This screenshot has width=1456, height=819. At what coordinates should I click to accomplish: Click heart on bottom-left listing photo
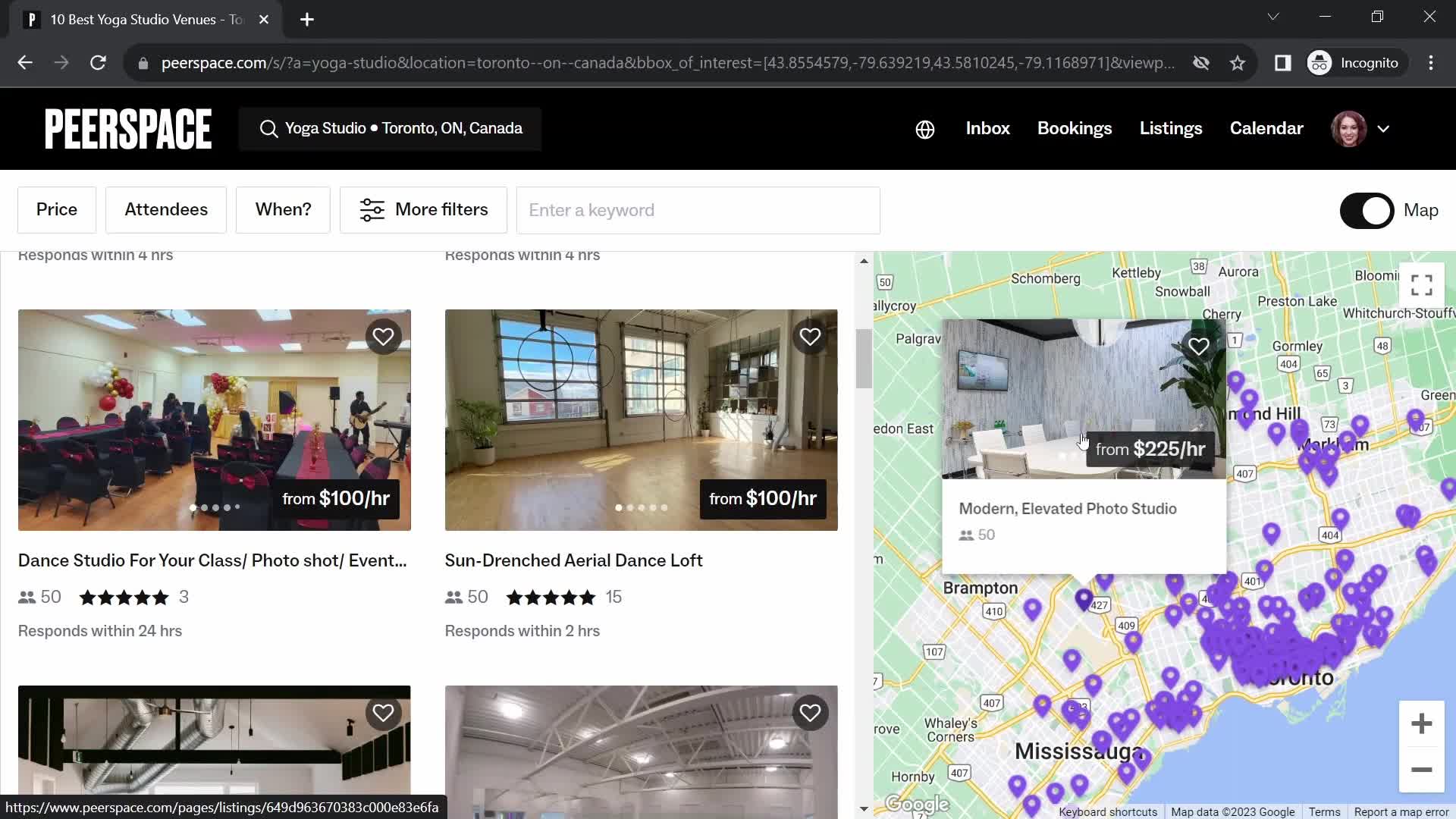click(383, 713)
